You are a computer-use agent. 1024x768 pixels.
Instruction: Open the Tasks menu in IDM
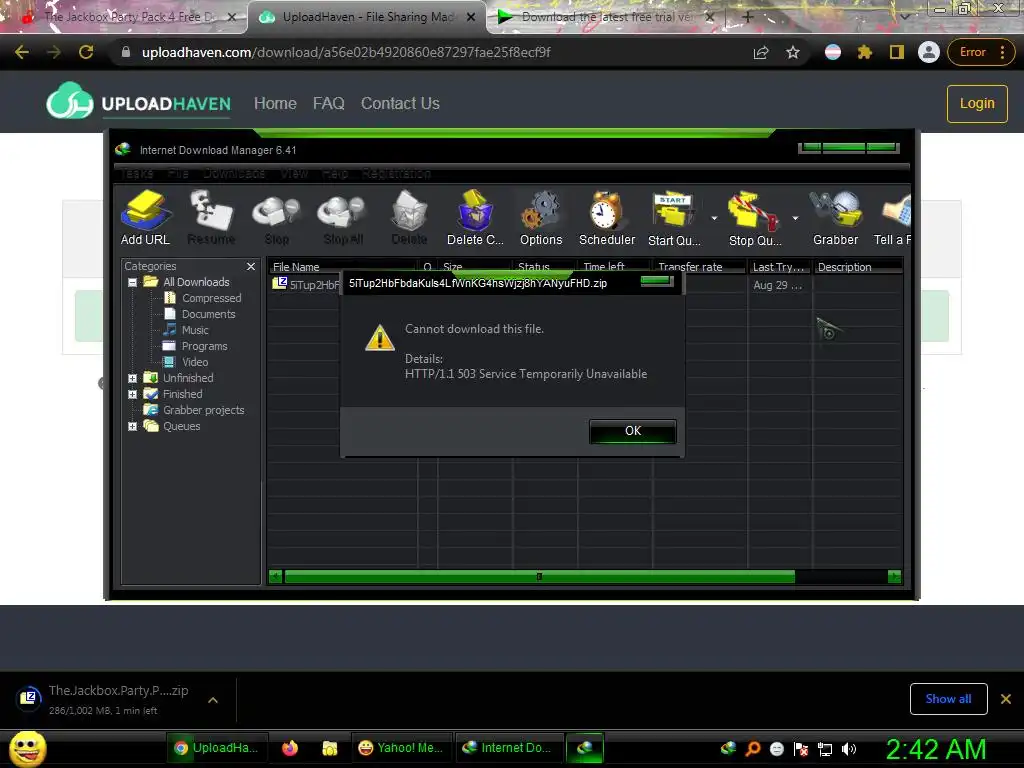coord(136,173)
